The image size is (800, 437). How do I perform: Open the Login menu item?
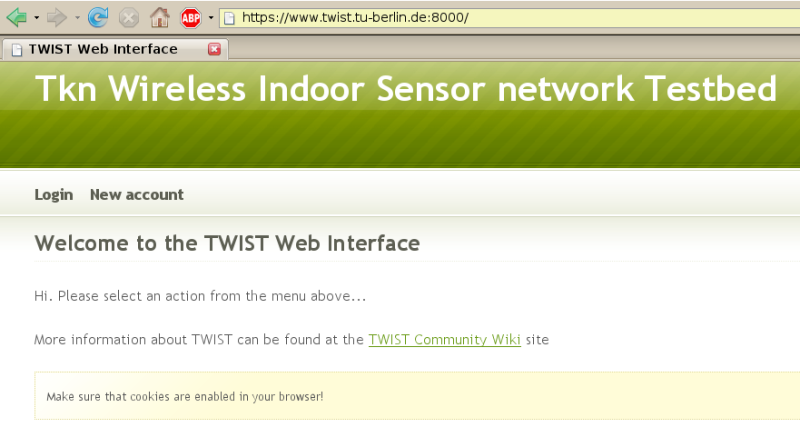[54, 195]
